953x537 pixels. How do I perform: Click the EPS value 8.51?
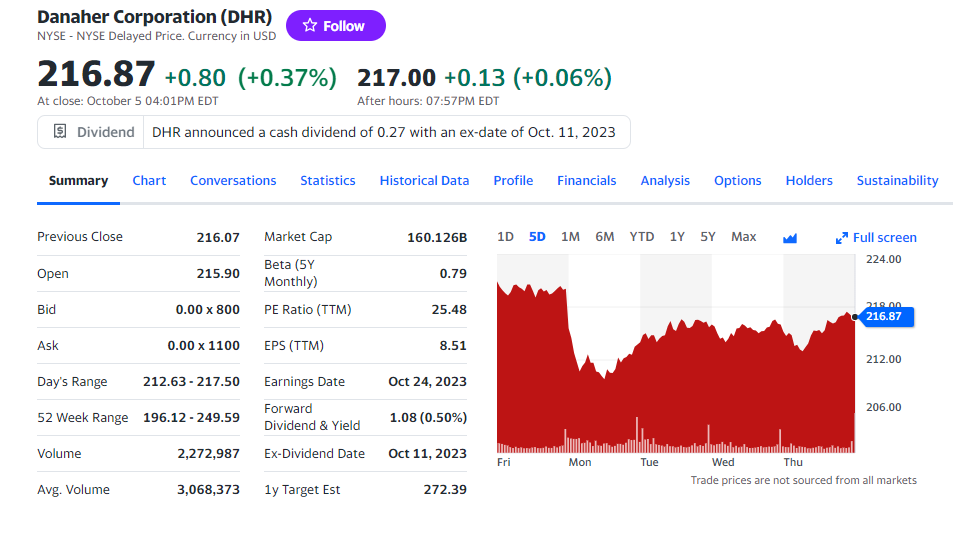[453, 346]
